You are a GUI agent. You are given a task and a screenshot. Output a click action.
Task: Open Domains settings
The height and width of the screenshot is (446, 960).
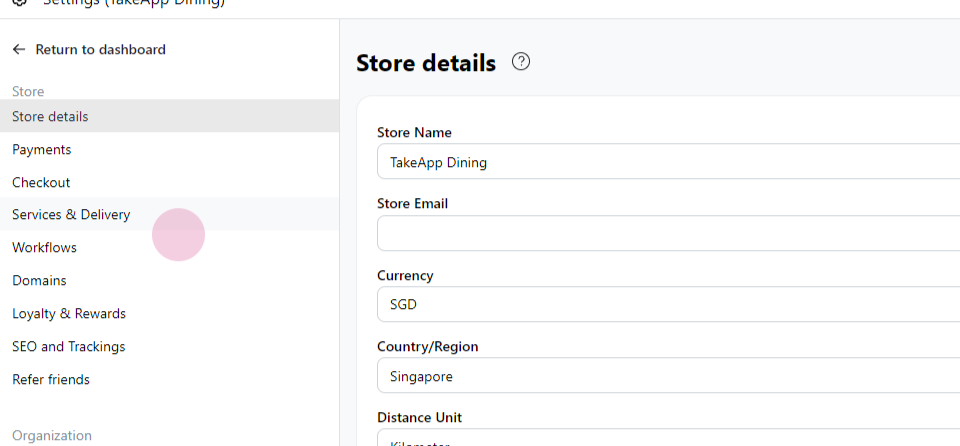(x=170, y=280)
